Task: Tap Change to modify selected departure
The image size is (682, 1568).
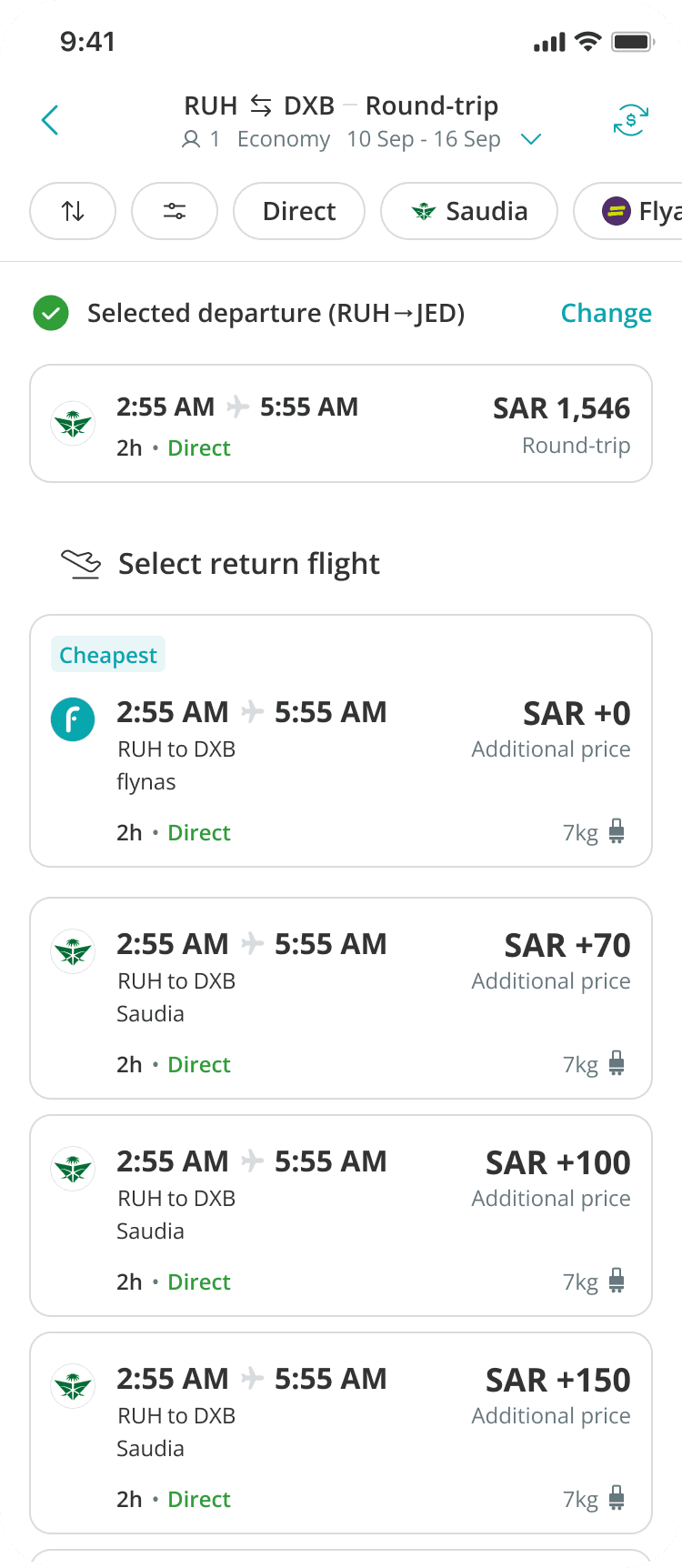Action: [606, 313]
